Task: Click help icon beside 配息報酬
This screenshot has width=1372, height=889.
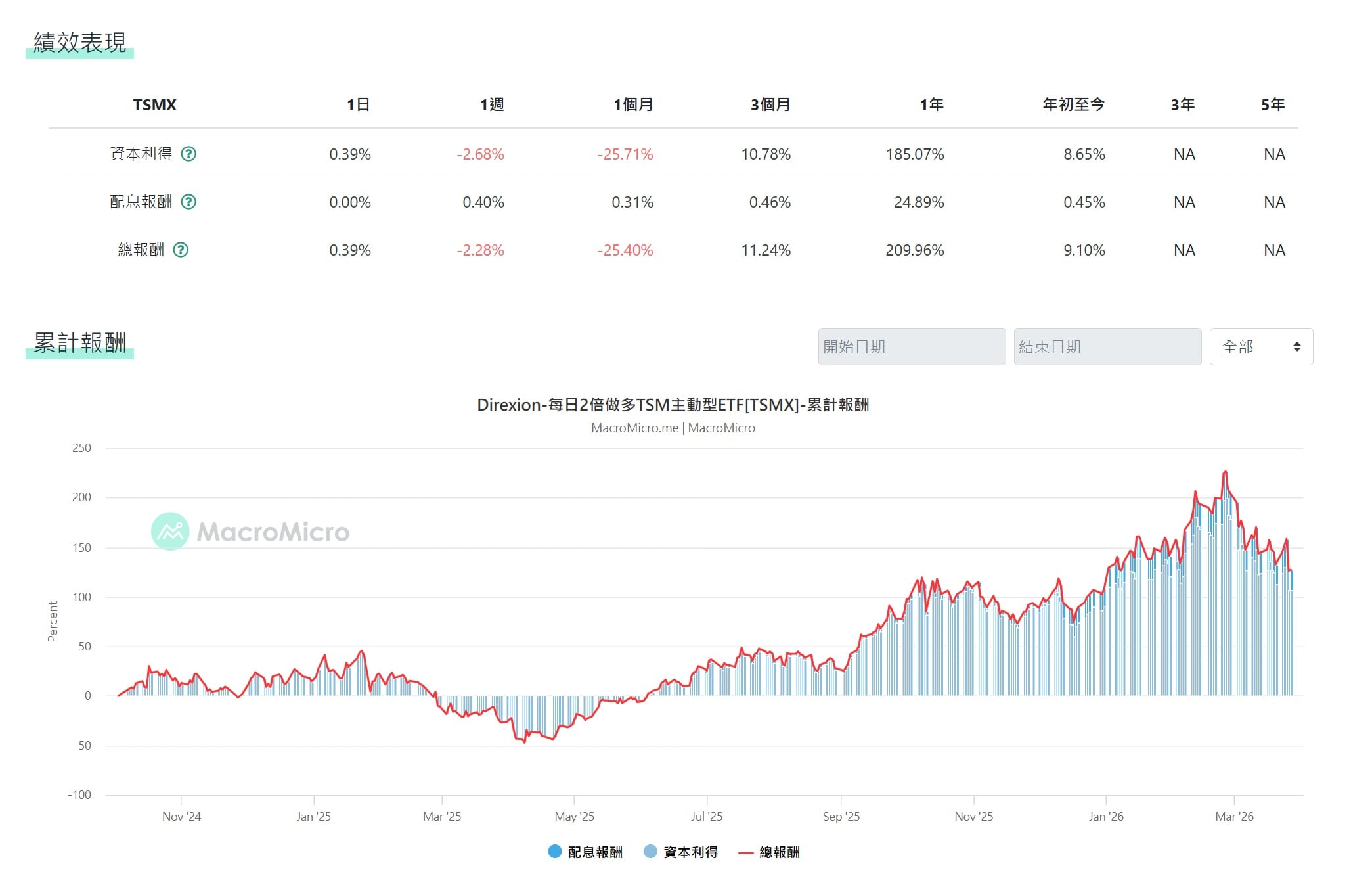Action: click(x=188, y=202)
